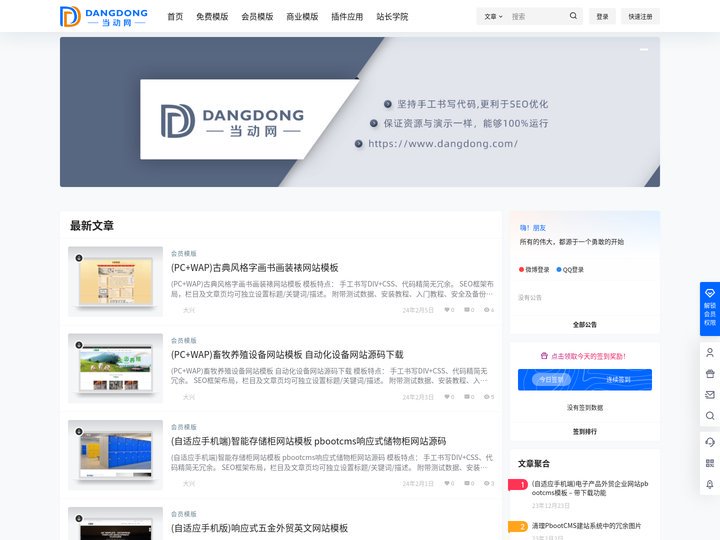Image resolution: width=720 pixels, height=540 pixels.
Task: Open the 全部公告 link
Action: tap(585, 325)
